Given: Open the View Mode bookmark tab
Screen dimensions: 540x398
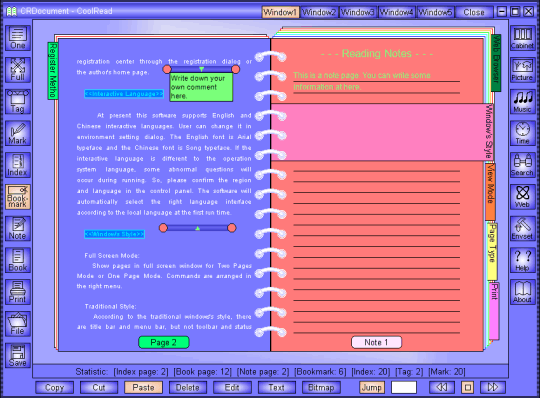Looking at the screenshot, I should tap(490, 192).
